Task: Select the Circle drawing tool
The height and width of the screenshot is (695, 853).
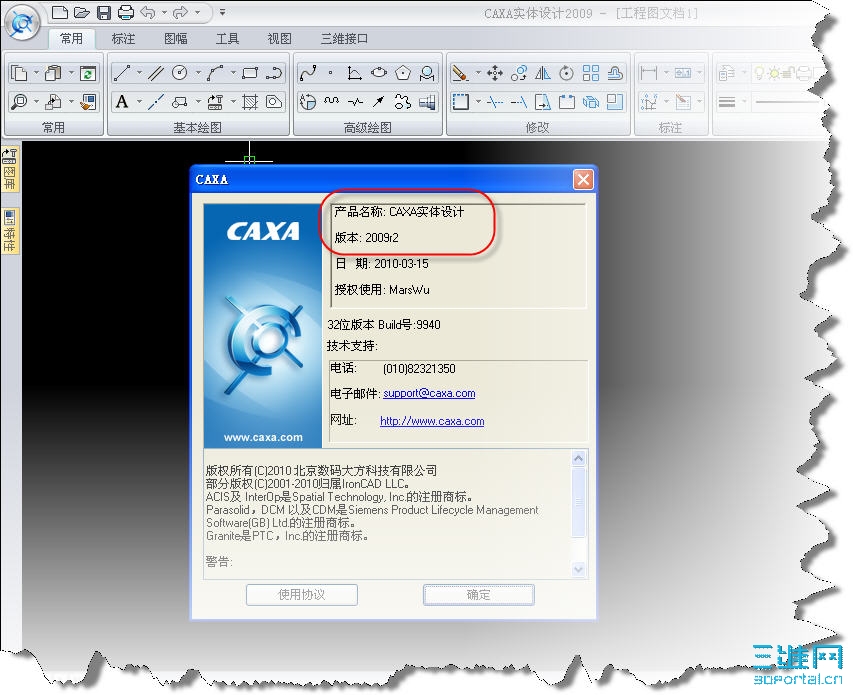Action: [180, 72]
